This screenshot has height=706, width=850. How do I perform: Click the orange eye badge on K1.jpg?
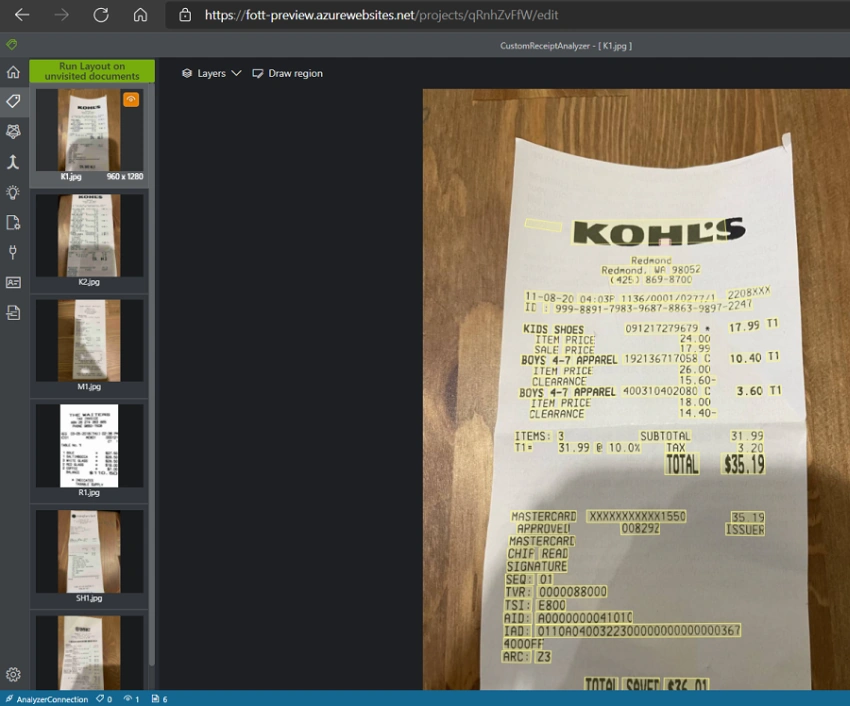pyautogui.click(x=131, y=99)
